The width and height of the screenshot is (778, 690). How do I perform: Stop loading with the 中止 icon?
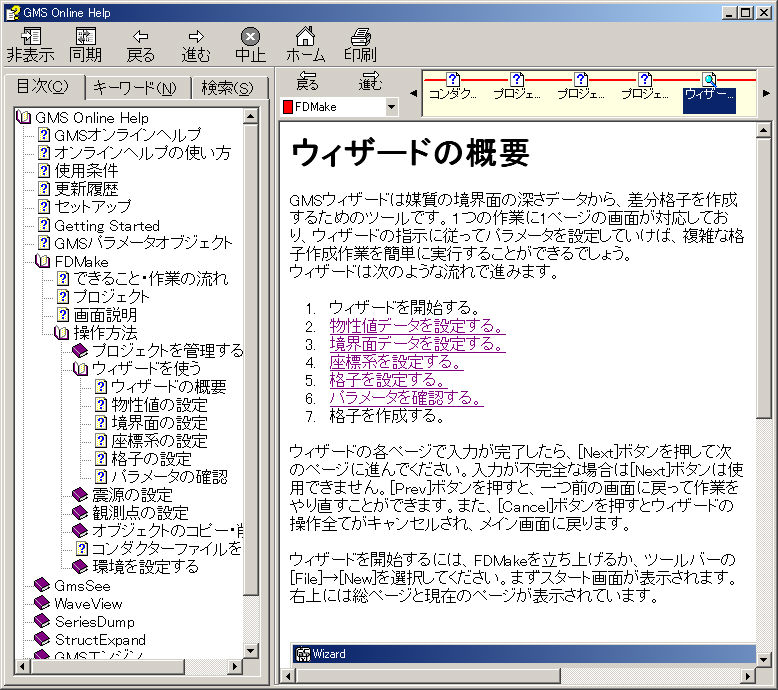coord(250,45)
